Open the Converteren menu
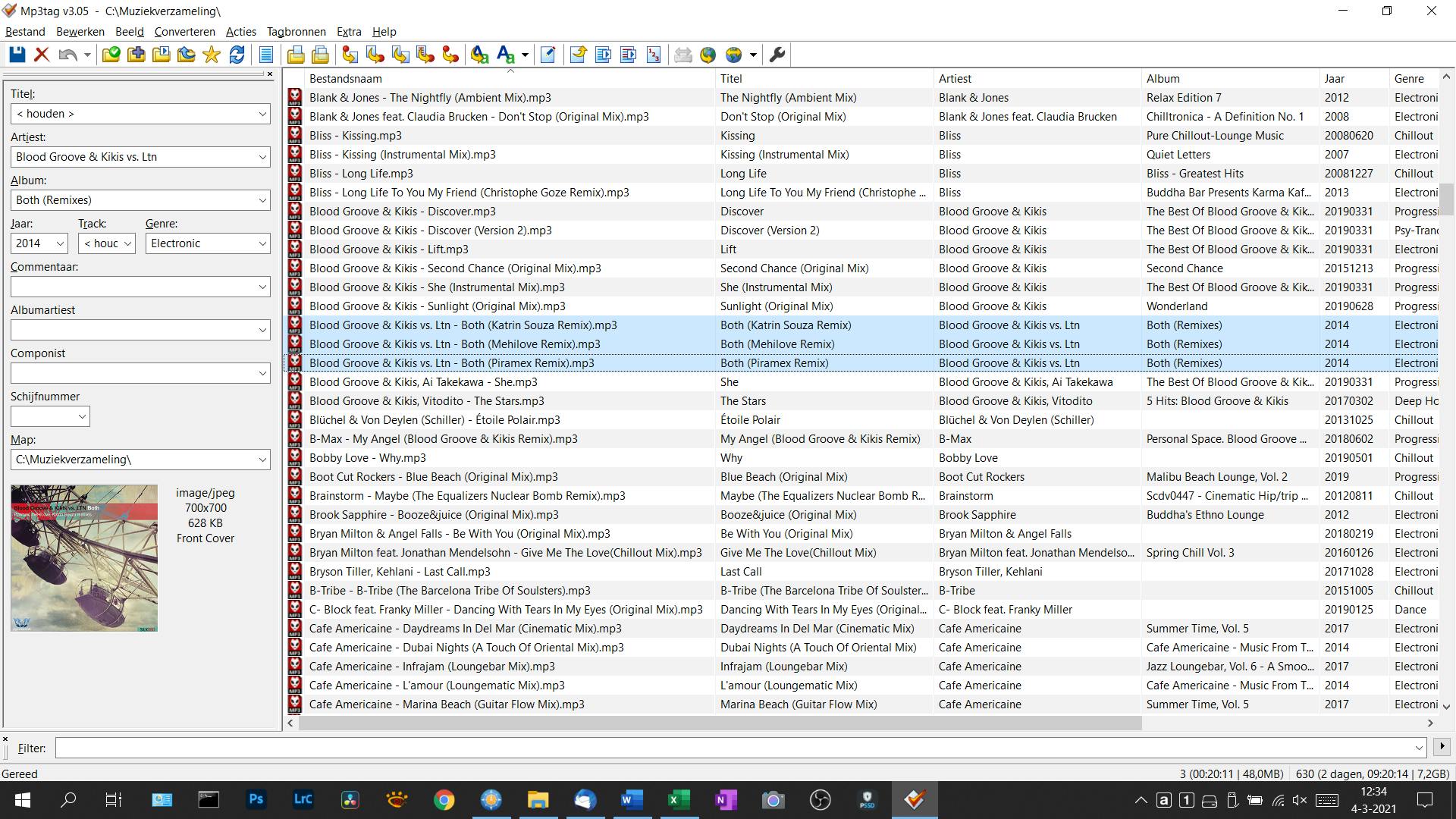 (184, 32)
